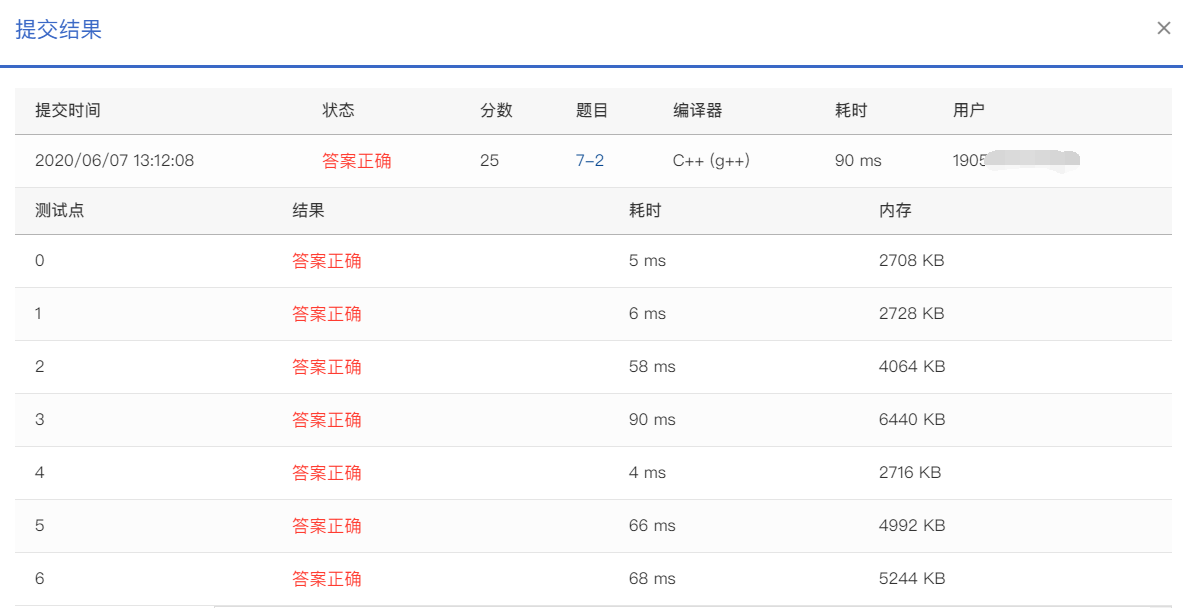The height and width of the screenshot is (608, 1183).
Task: Click 答案正确 result for test point 0
Action: 327,261
